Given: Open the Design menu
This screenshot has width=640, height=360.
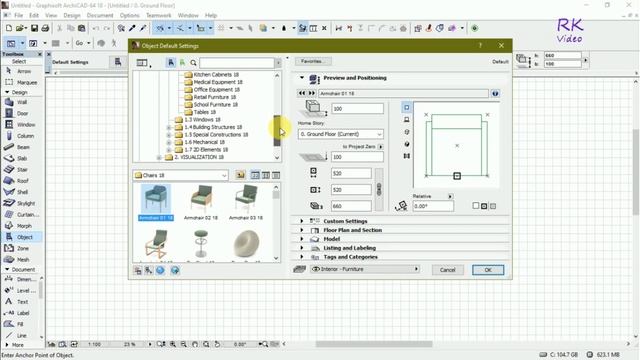Looking at the screenshot, I should [72, 16].
